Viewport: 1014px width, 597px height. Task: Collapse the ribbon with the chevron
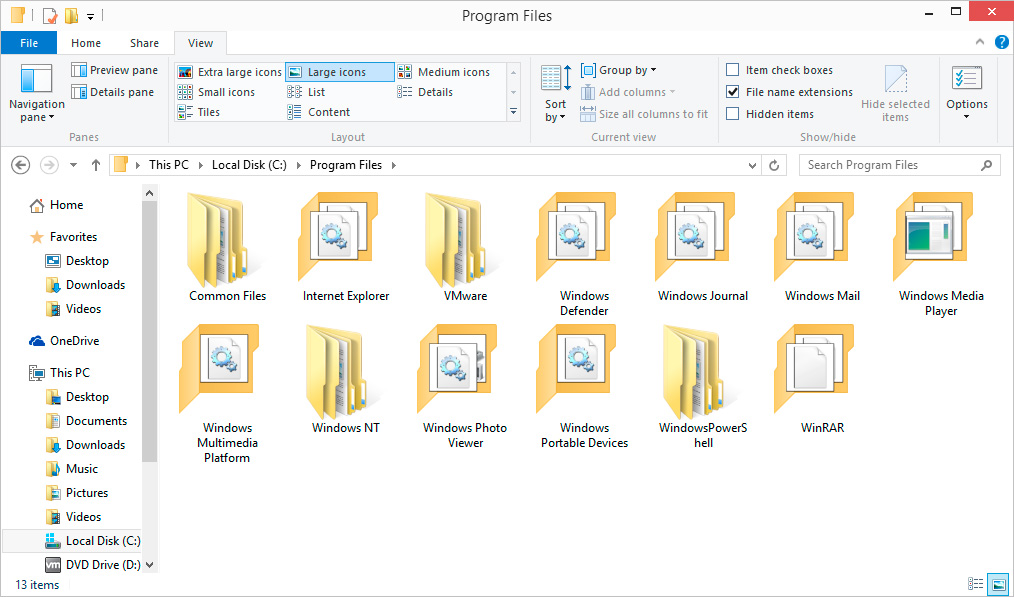[x=980, y=42]
